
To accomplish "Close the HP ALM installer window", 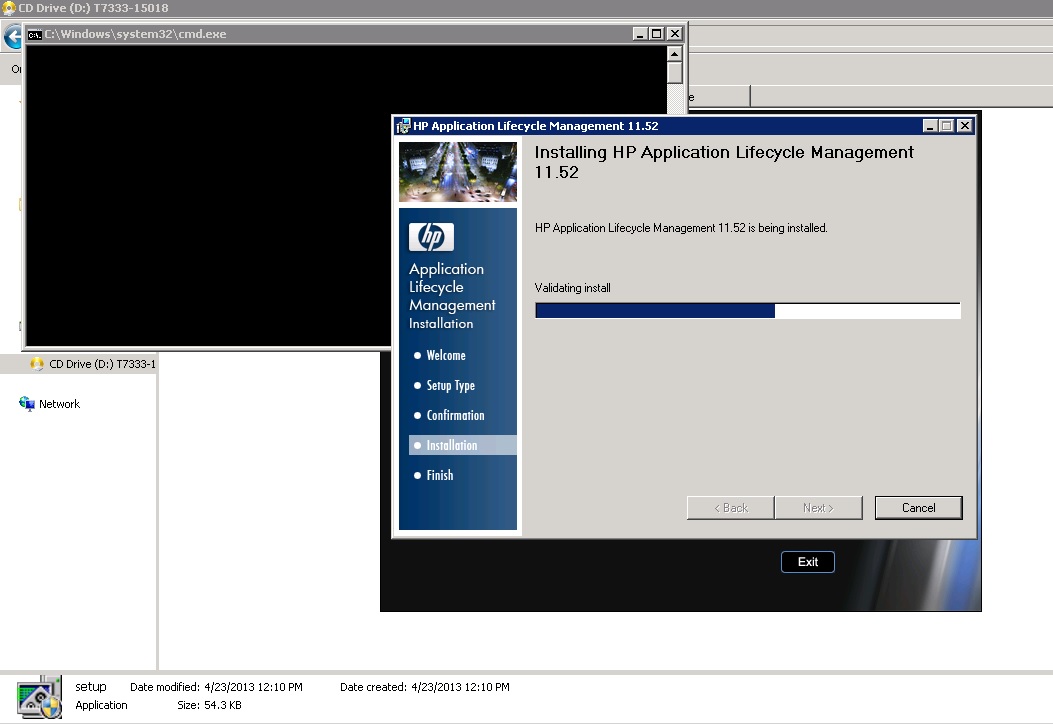I will pos(964,126).
